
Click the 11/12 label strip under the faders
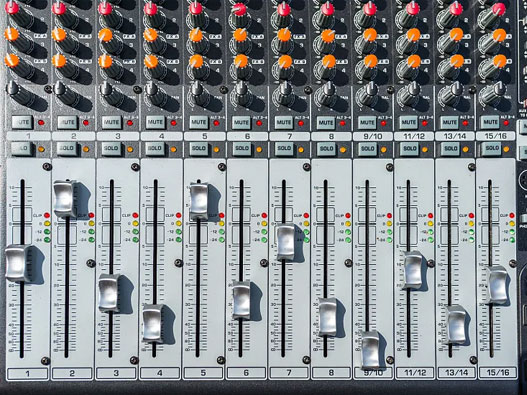click(414, 372)
